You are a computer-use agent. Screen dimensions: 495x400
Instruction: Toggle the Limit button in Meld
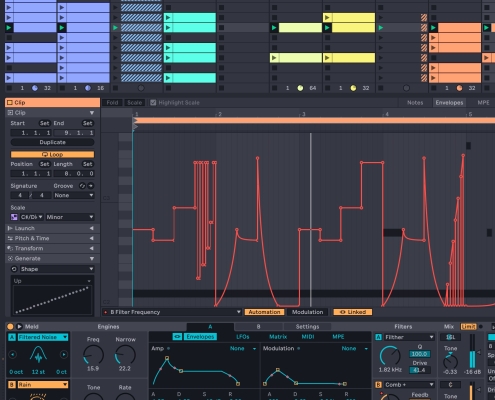tap(468, 327)
